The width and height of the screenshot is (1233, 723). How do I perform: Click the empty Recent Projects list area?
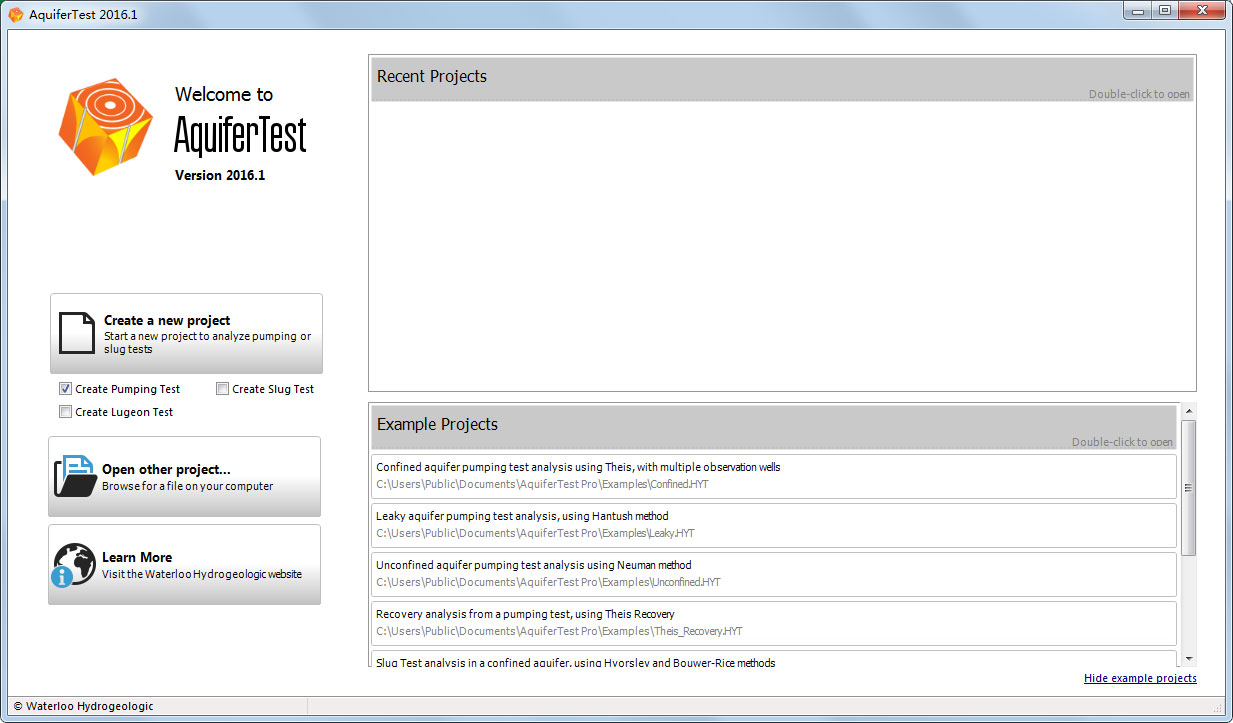point(782,245)
